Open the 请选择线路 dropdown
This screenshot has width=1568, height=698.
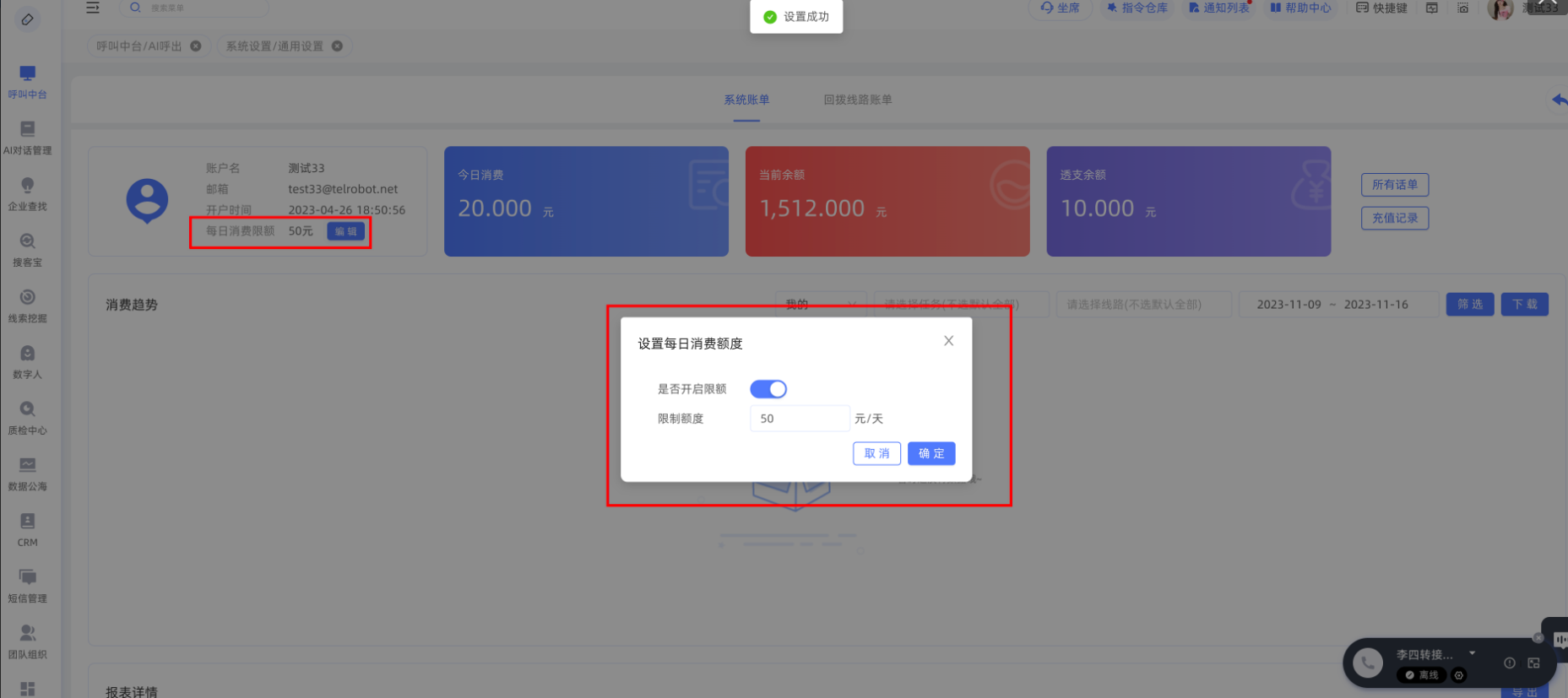pyautogui.click(x=1143, y=305)
